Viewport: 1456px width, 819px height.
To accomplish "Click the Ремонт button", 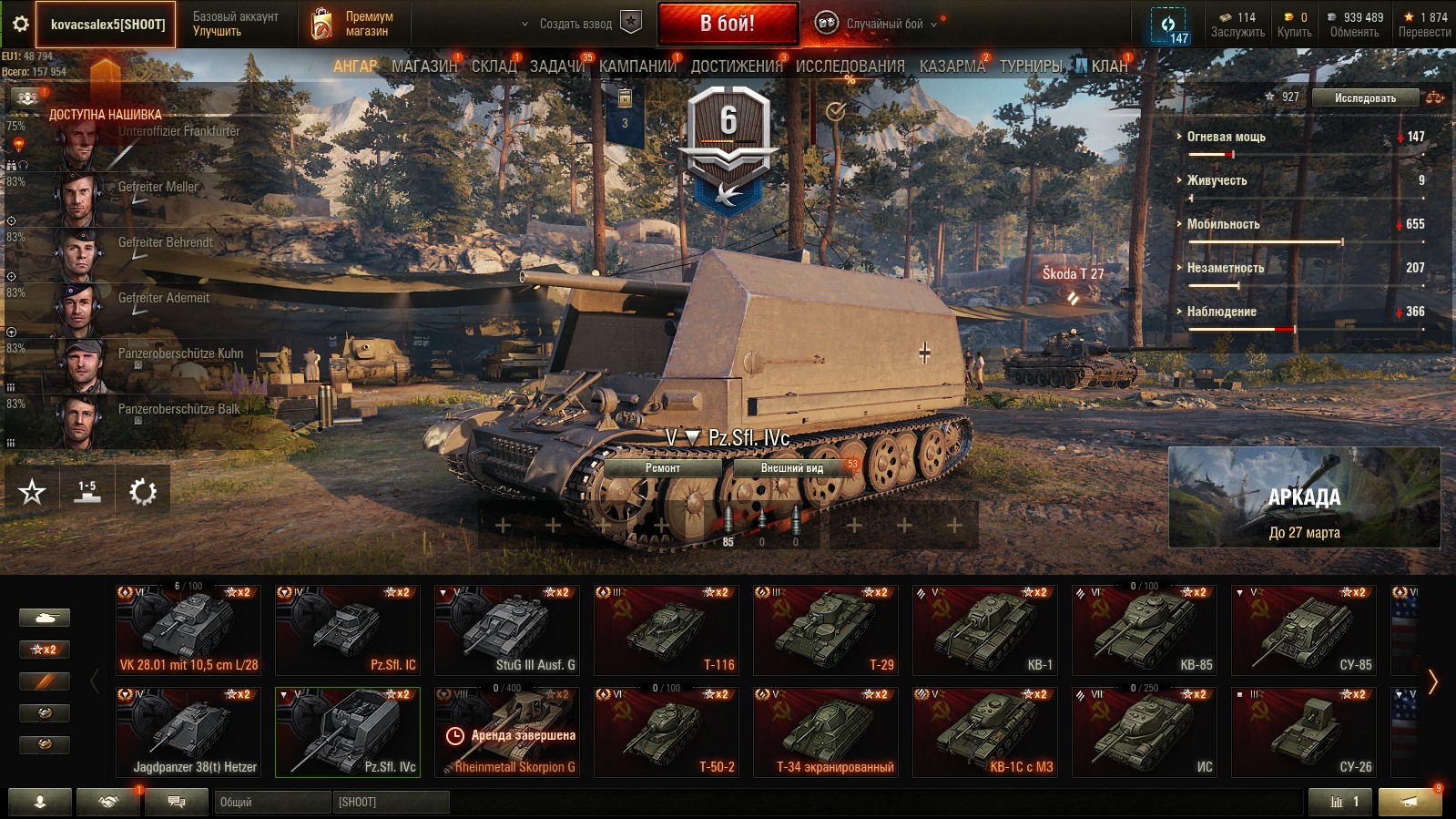I will point(663,467).
